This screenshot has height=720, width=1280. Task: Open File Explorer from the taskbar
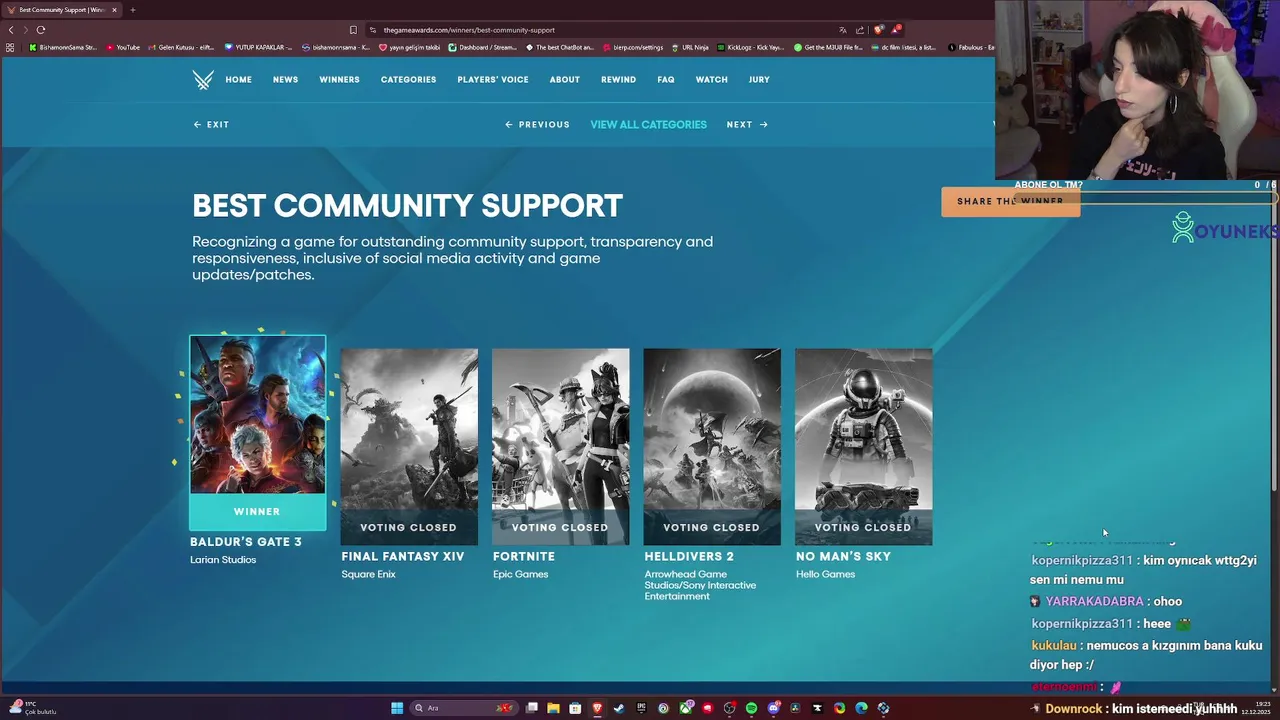(553, 708)
